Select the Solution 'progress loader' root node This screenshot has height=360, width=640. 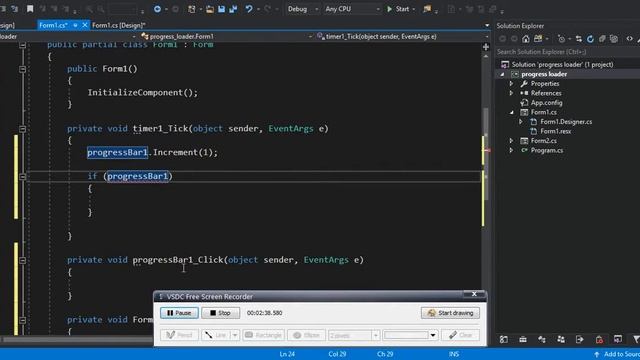(562, 64)
